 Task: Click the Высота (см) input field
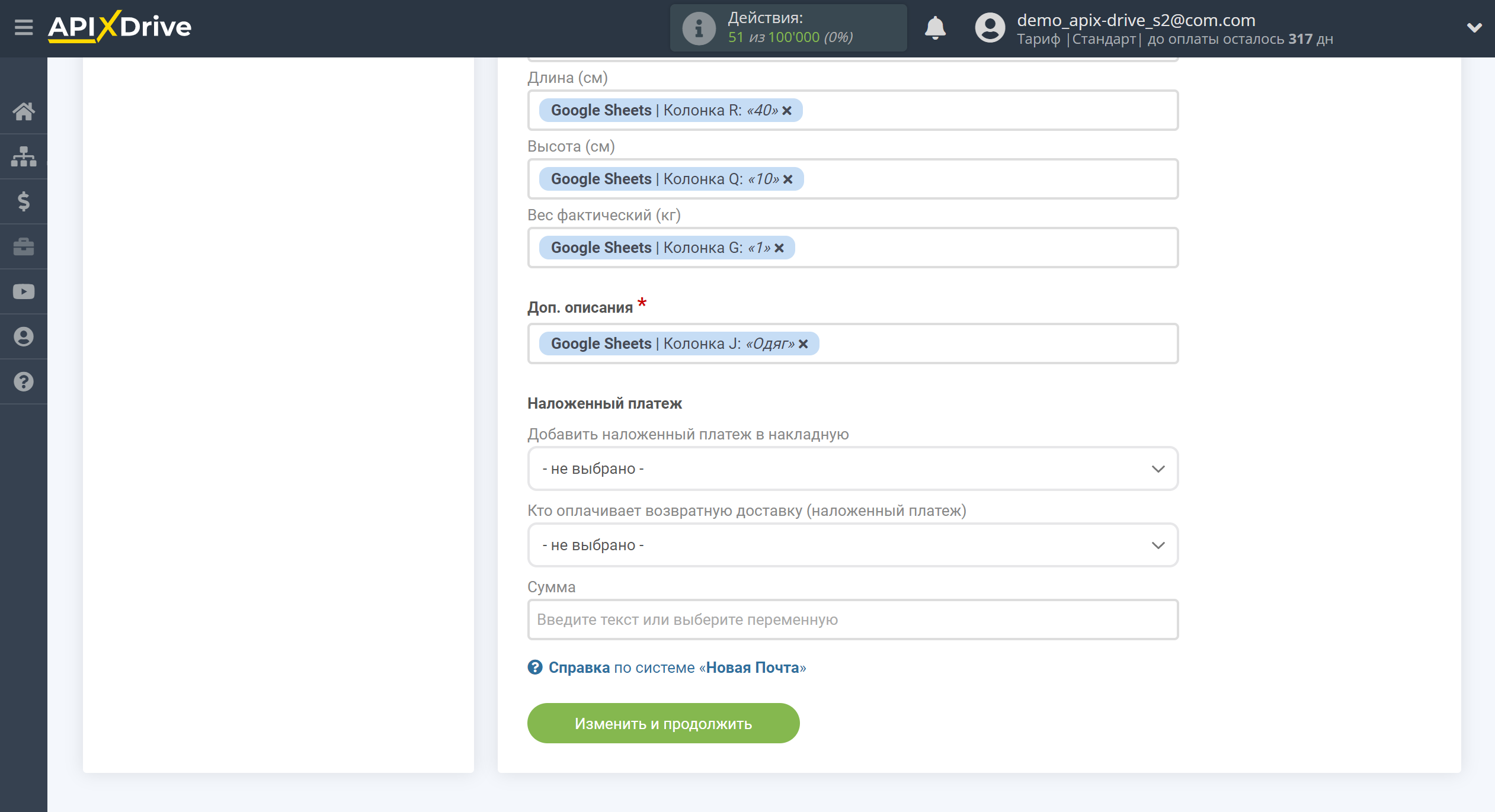(x=853, y=179)
